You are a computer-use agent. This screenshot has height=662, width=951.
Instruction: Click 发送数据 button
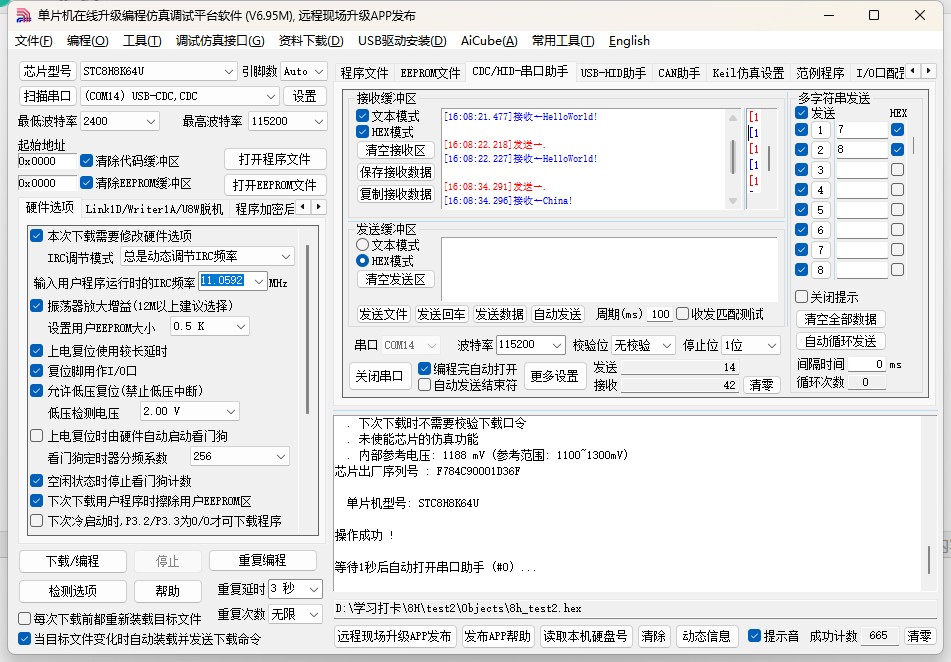point(499,314)
